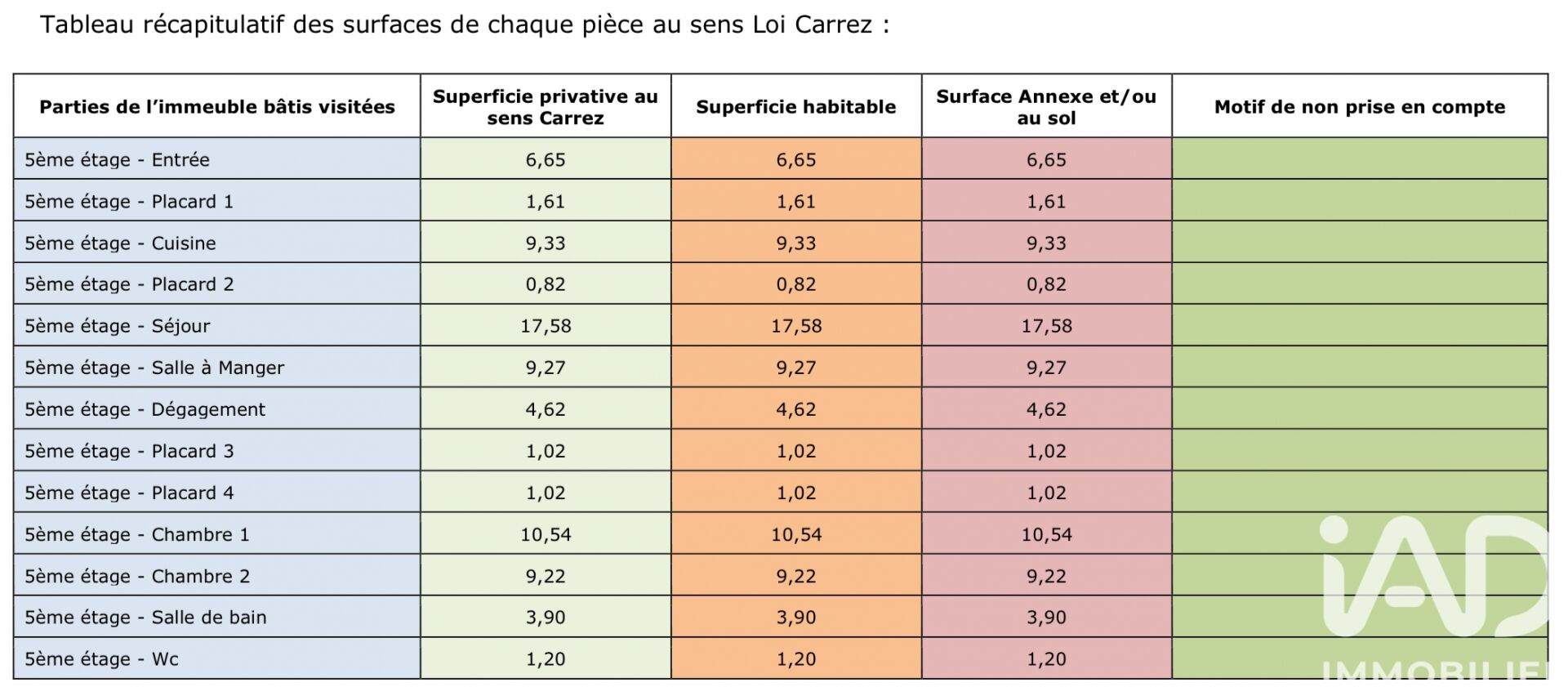Image resolution: width=1568 pixels, height=687 pixels.
Task: Click the table title mentioning Loi Carrez
Action: [x=464, y=25]
